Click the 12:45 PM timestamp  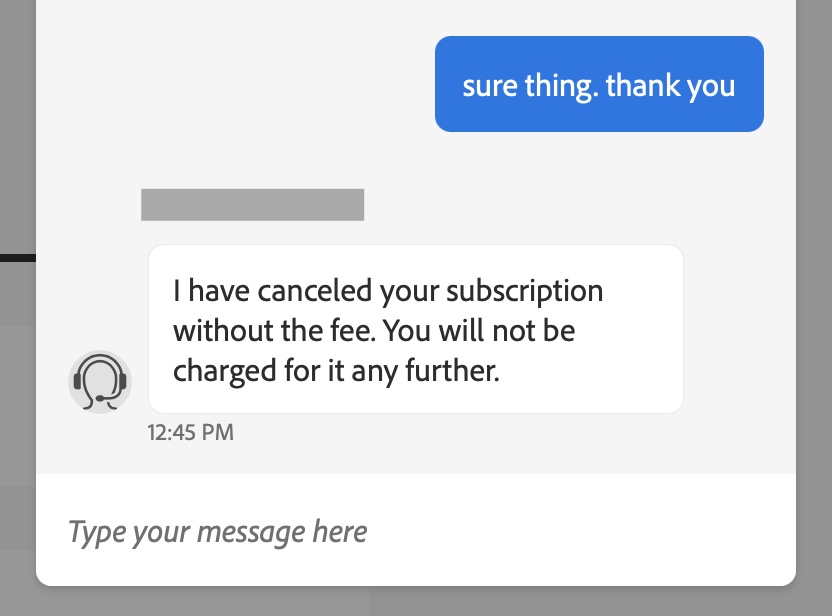[190, 433]
